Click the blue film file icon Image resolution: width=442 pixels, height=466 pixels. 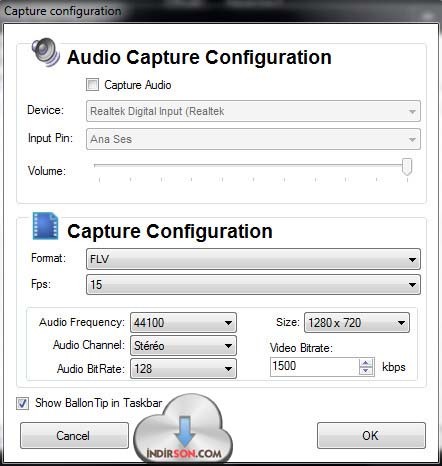pyautogui.click(x=46, y=226)
